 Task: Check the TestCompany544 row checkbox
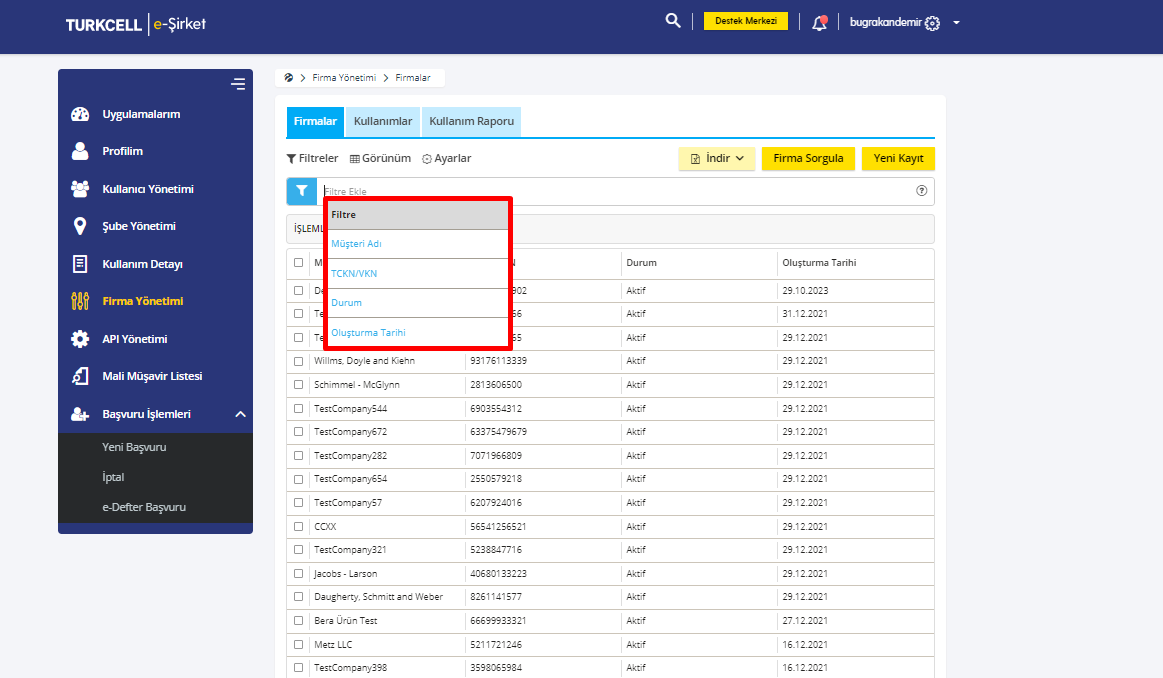(298, 409)
